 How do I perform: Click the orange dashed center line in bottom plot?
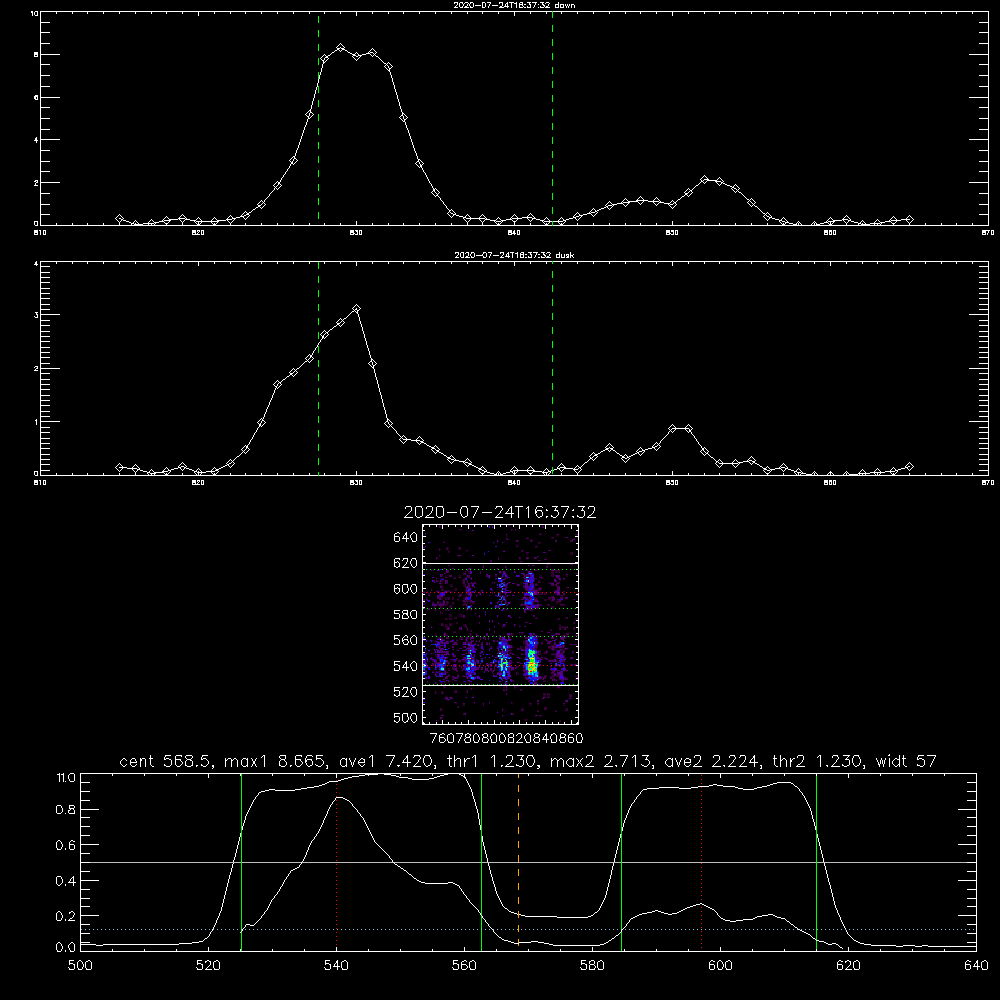(x=518, y=861)
